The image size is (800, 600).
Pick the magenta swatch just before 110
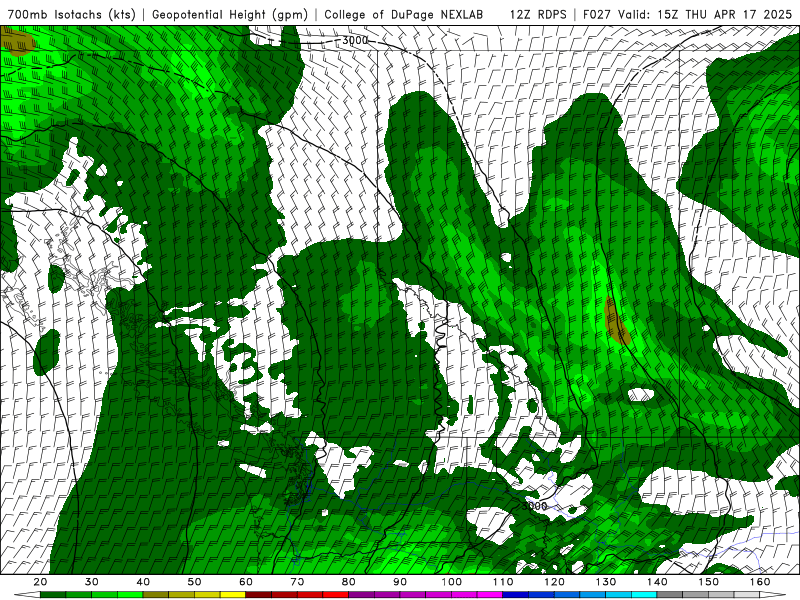pos(490,594)
